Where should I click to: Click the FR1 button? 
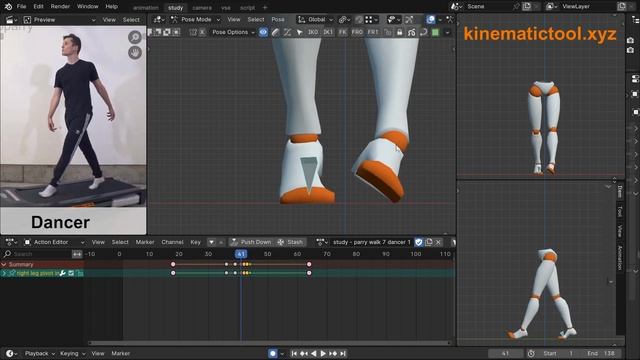click(373, 32)
